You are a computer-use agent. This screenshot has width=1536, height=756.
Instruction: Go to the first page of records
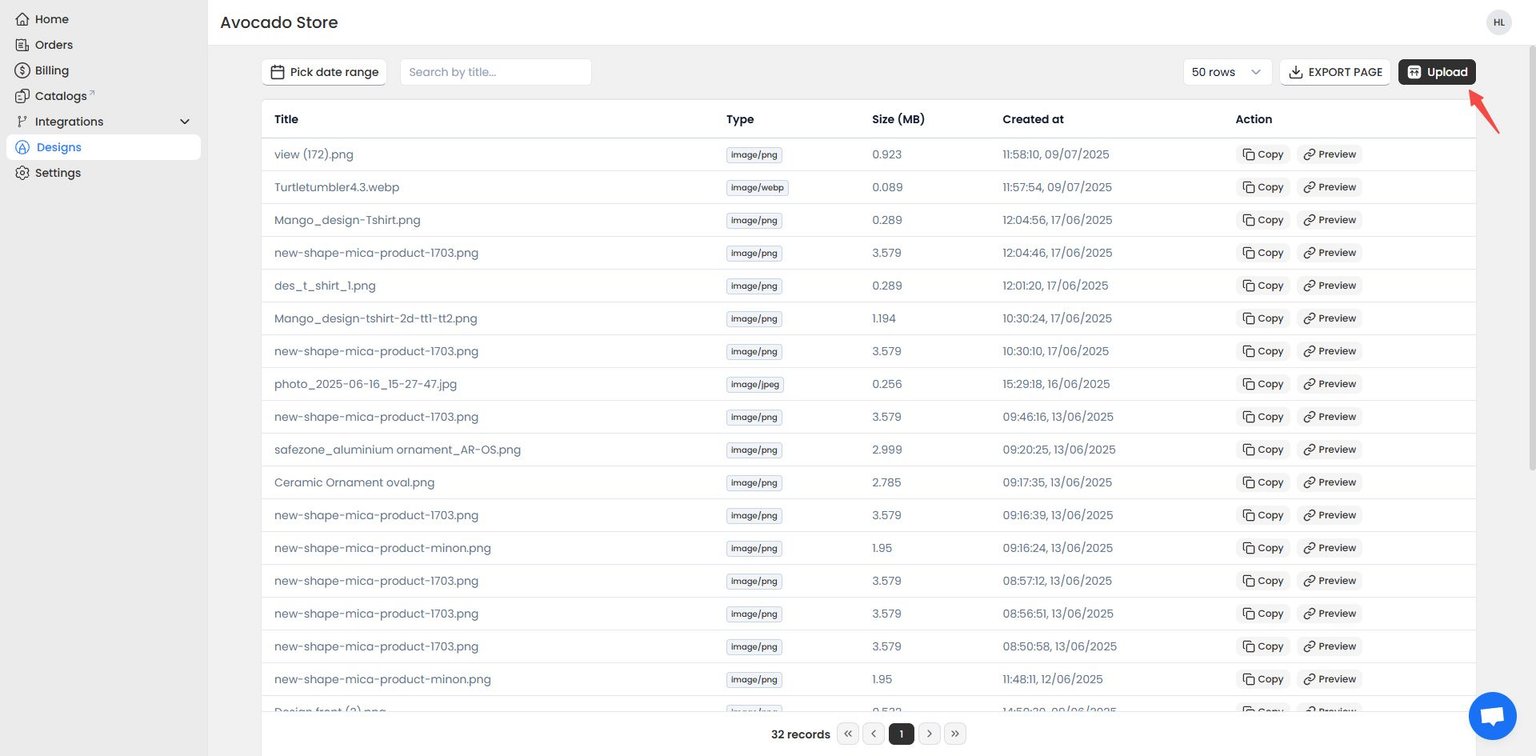pos(848,734)
